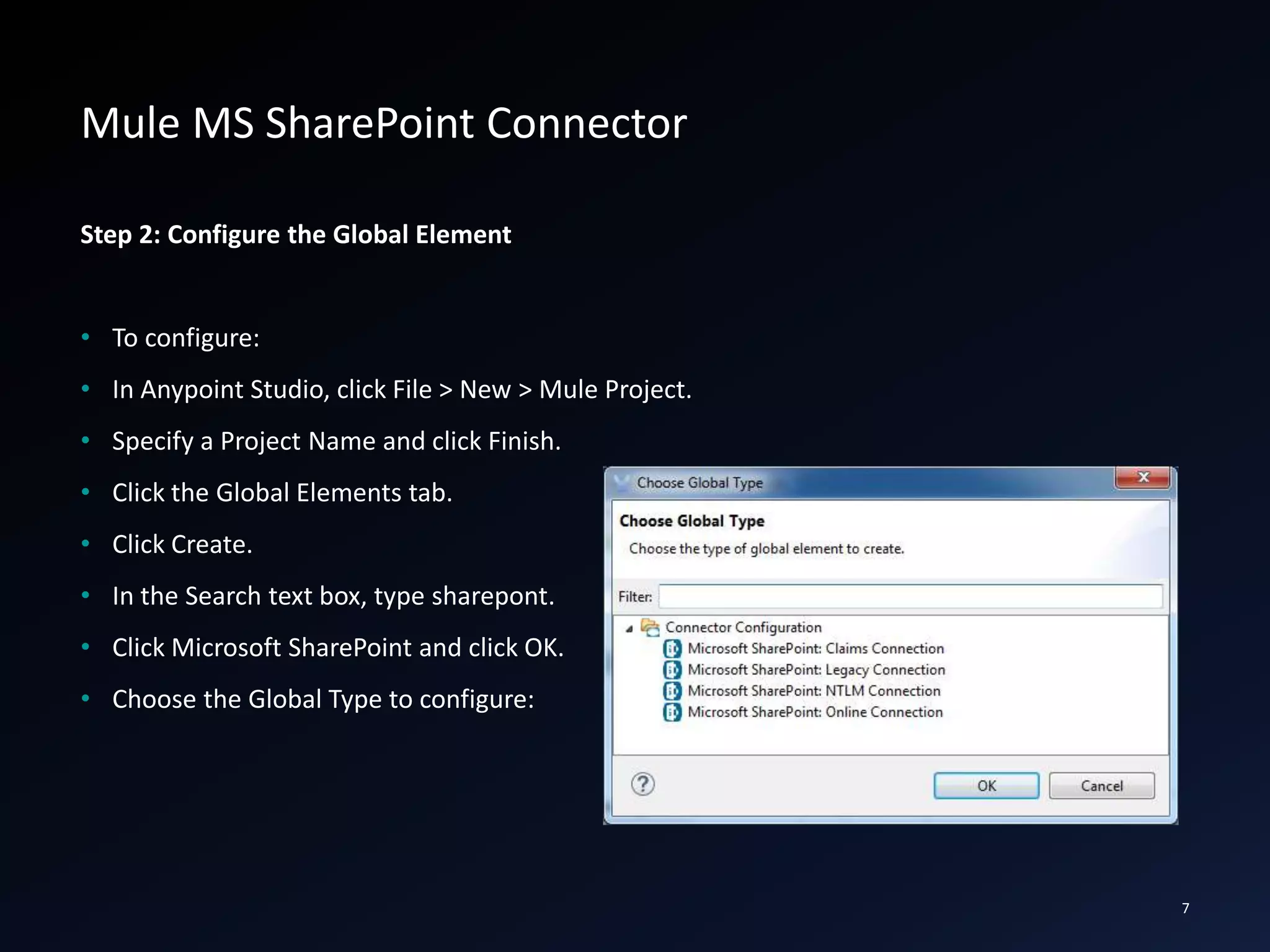Click the OK button in dialog
This screenshot has height=952, width=1270.
[x=986, y=785]
